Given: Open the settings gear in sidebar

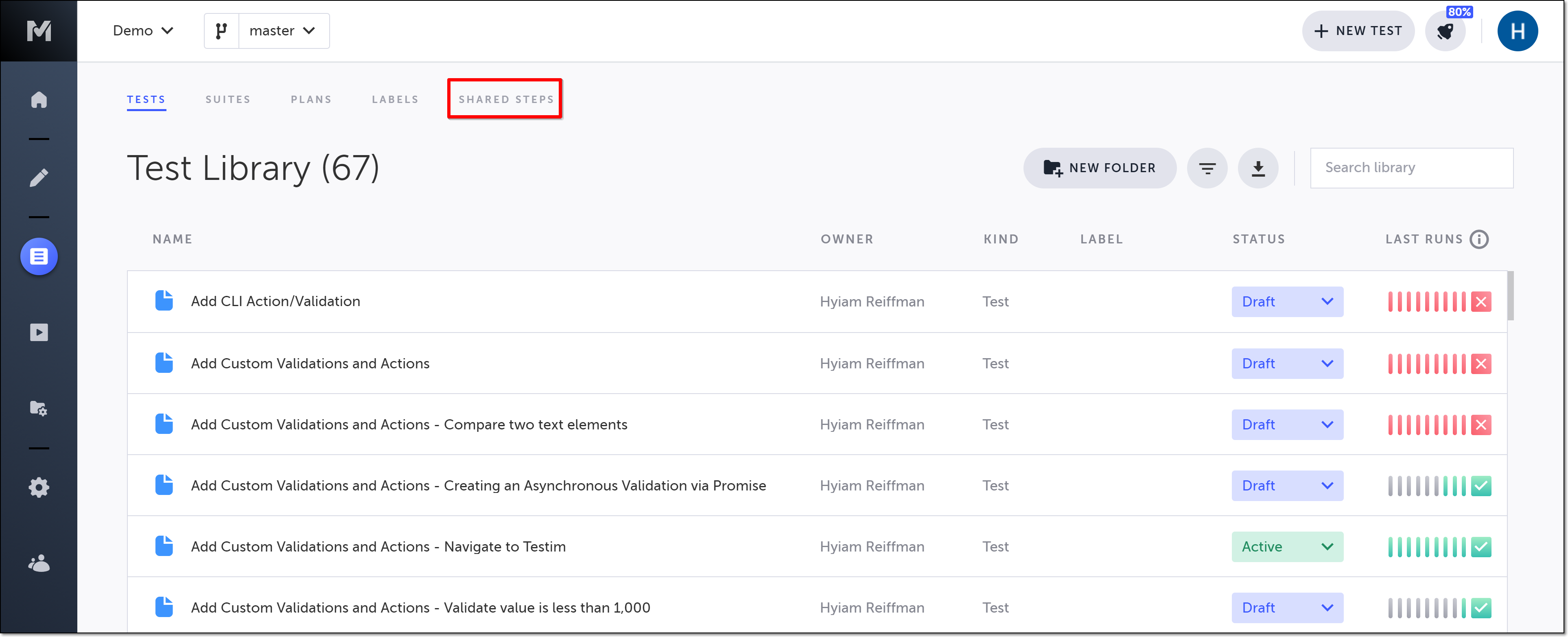Looking at the screenshot, I should (39, 487).
